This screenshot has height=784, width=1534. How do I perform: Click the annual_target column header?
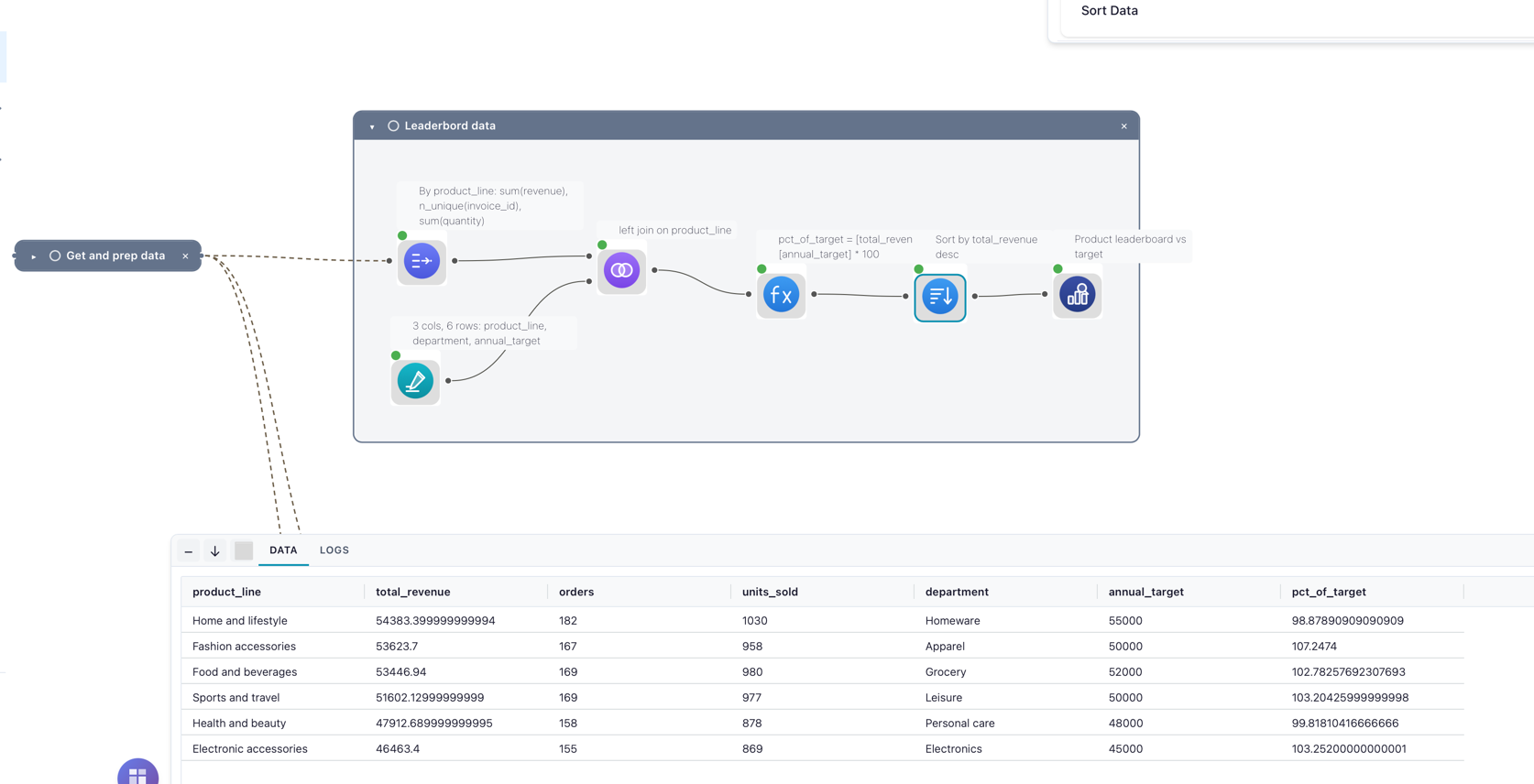[1146, 592]
